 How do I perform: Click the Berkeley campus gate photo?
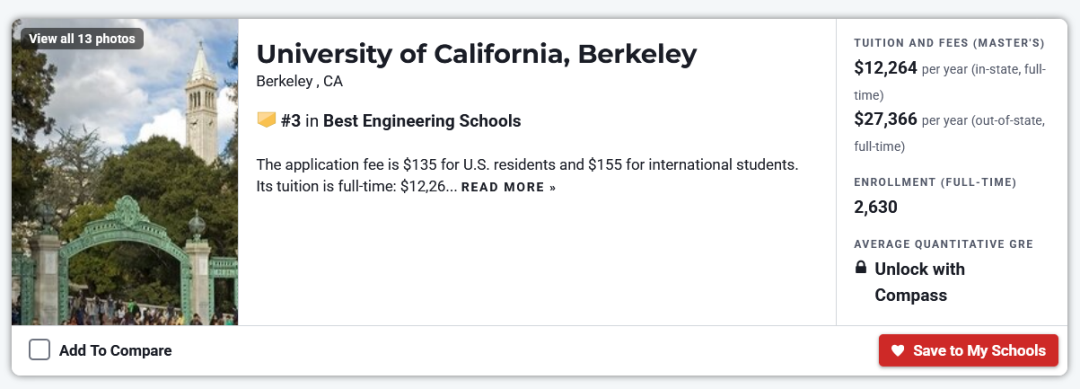click(x=125, y=172)
